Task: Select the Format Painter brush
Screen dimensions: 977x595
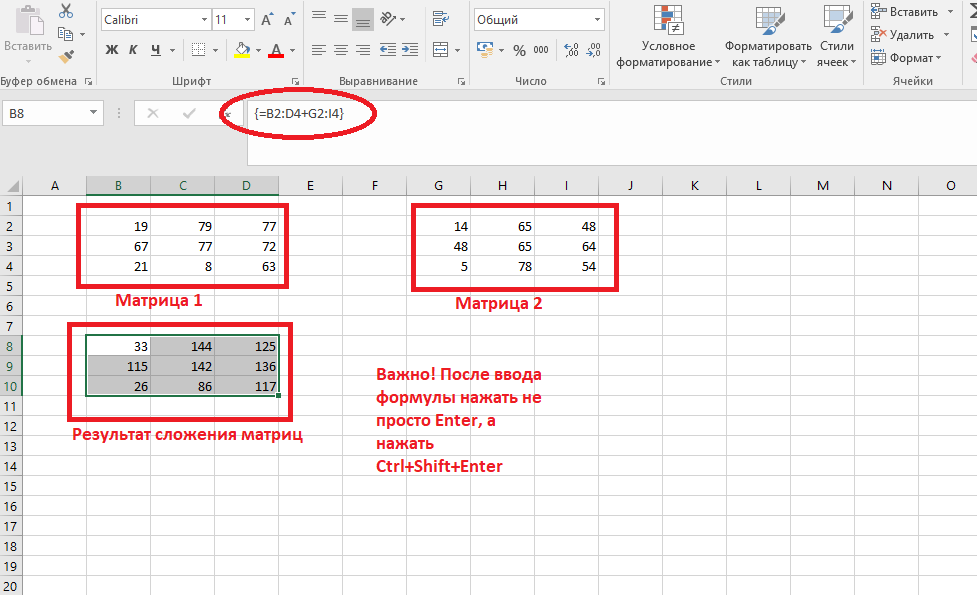Action: tap(66, 57)
